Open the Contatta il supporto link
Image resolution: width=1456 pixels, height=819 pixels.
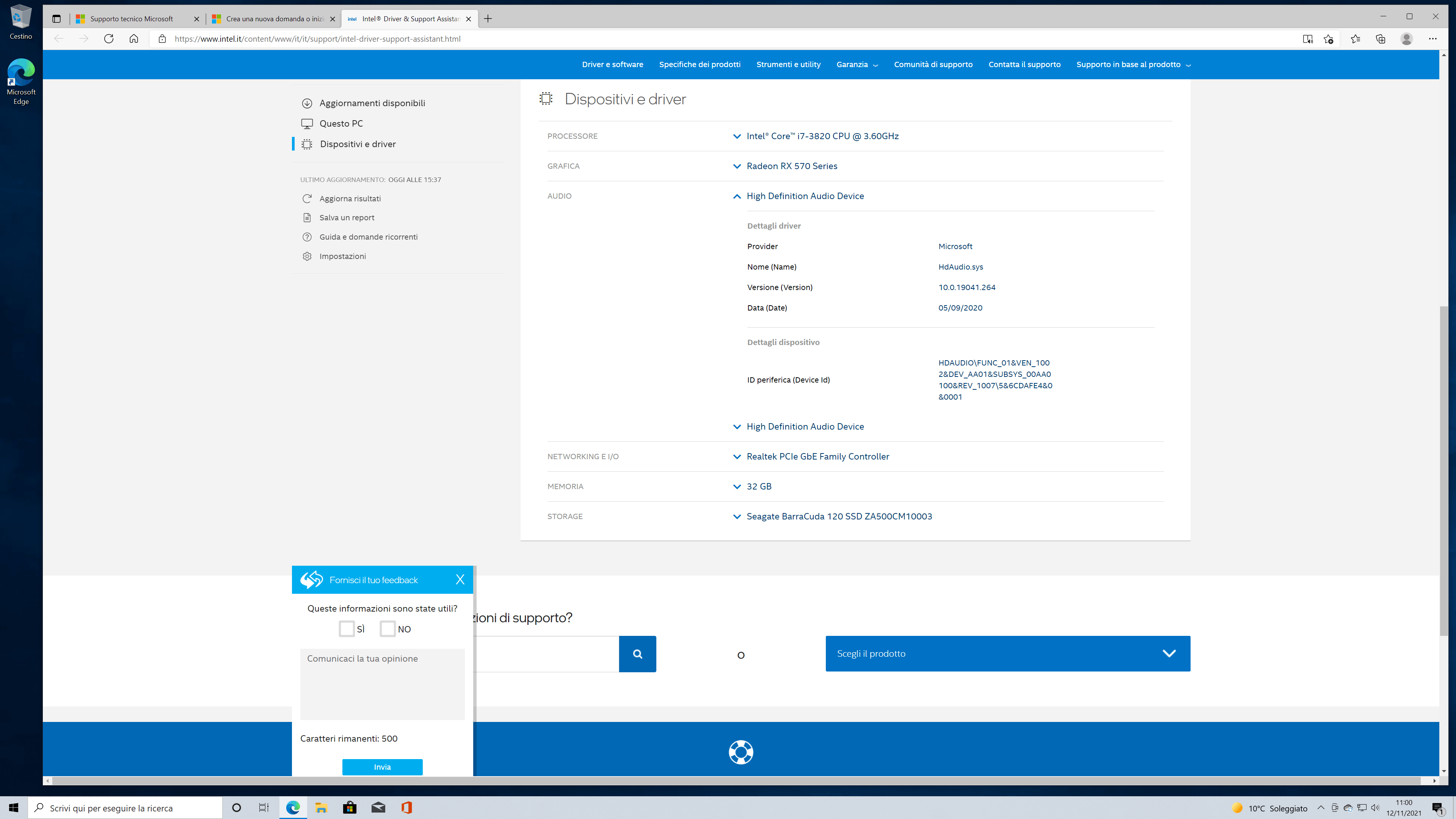(x=1024, y=64)
